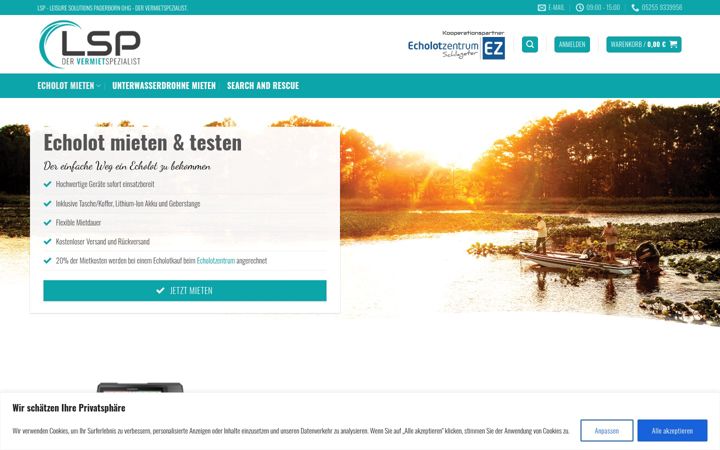Click the checkmark icon on Jetzt Mieten
This screenshot has width=720, height=450.
(x=160, y=290)
